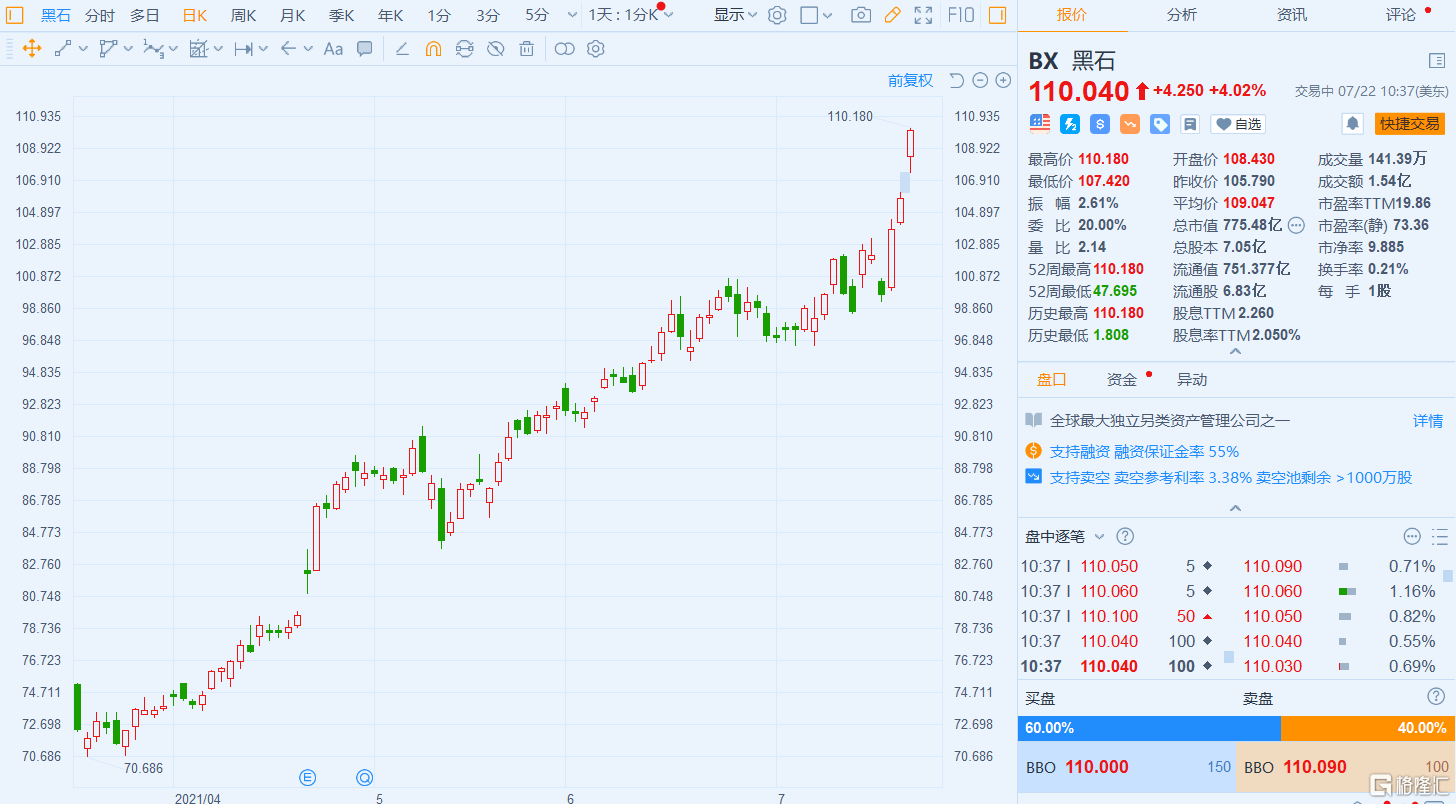Hide all drawings with eye-slash icon

(495, 48)
